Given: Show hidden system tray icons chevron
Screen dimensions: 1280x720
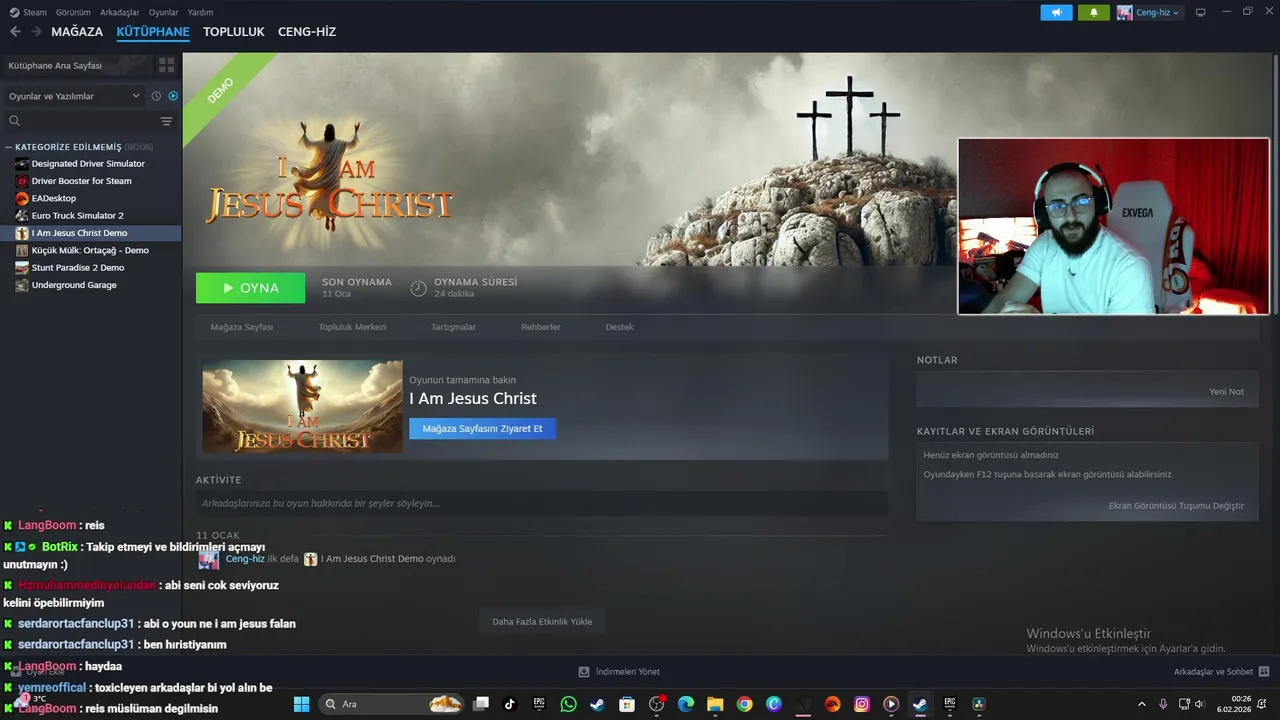Looking at the screenshot, I should [x=1142, y=704].
